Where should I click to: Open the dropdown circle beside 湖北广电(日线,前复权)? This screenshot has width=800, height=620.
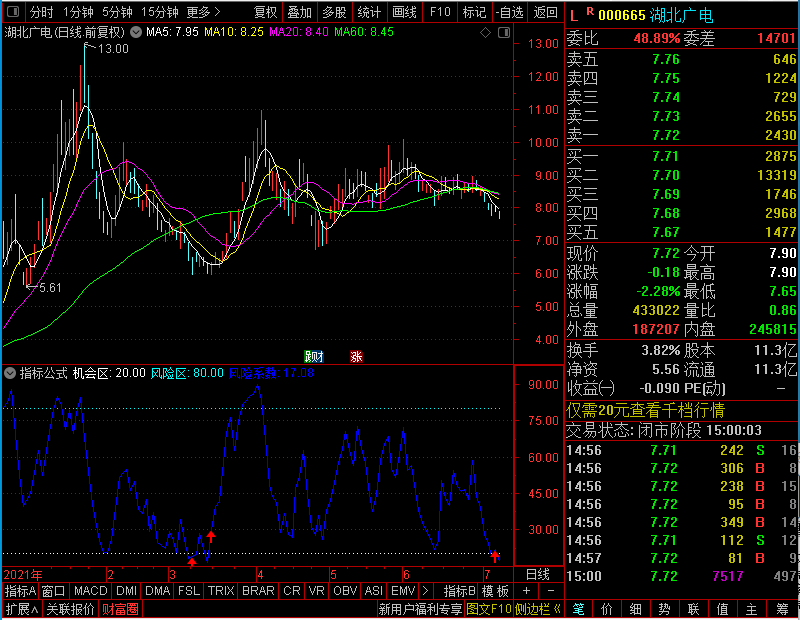[x=136, y=32]
